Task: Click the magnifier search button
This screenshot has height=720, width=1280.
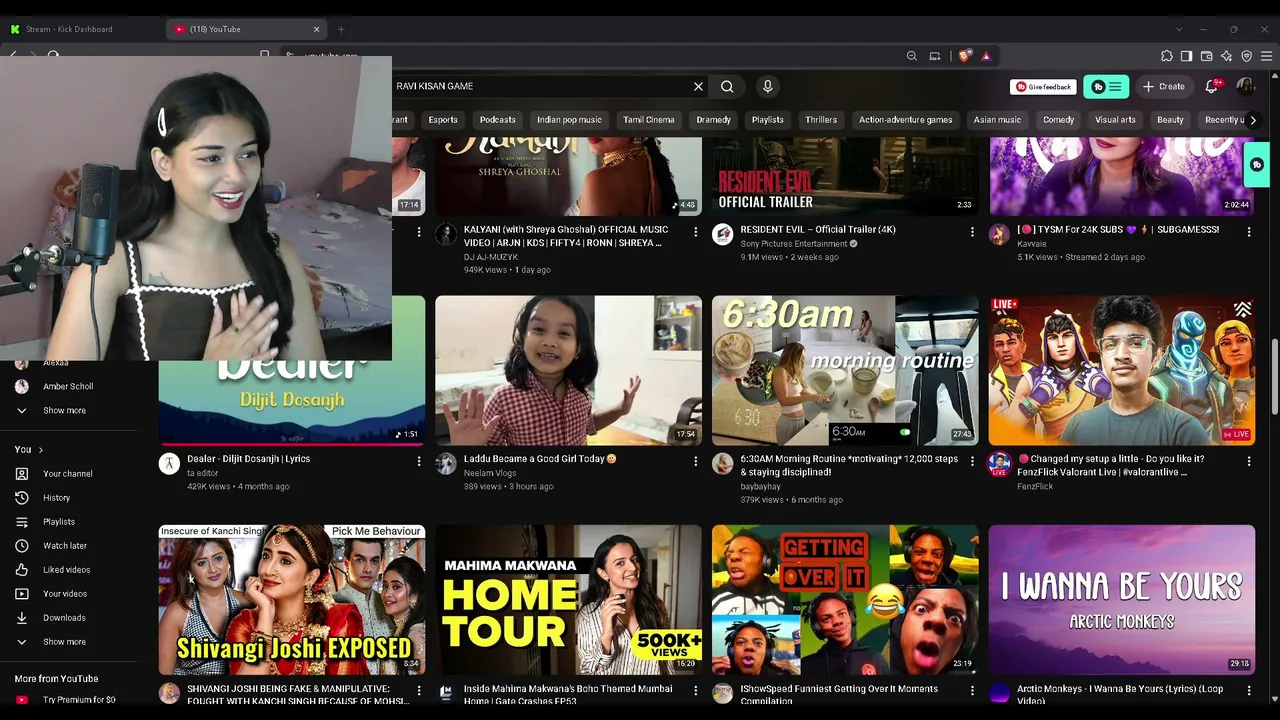Action: coord(727,87)
